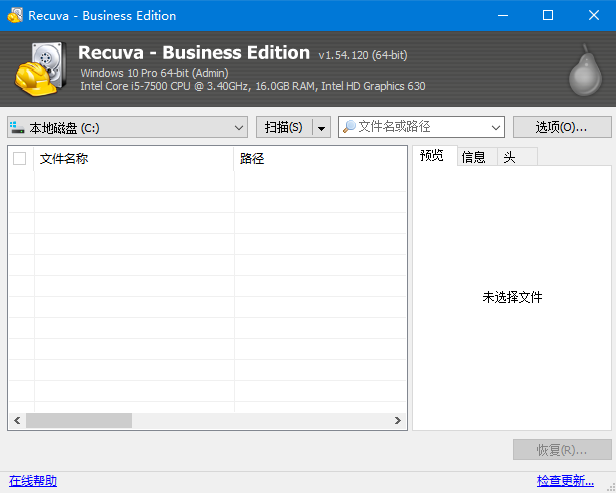Click the Piriform pear logo icon
Screen dimensions: 616x493
click(585, 70)
